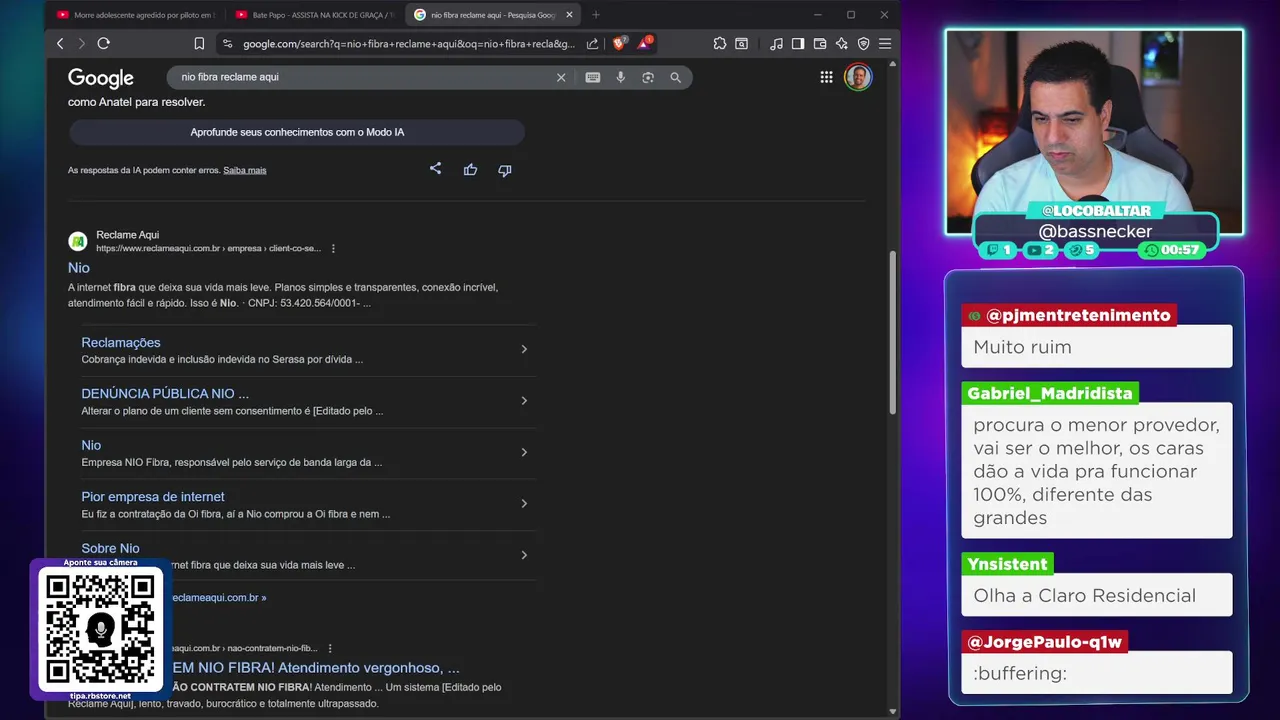Screen dimensions: 1280x720
Task: Open the Brave Wallet icon
Action: [x=820, y=44]
